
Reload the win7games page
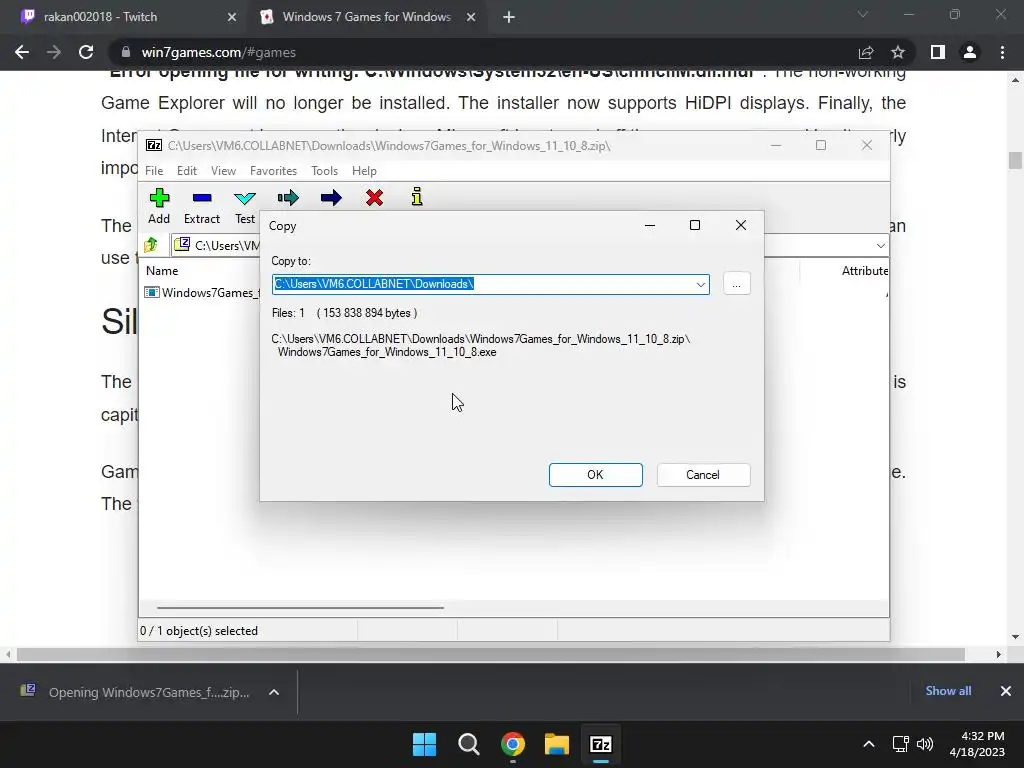(x=86, y=52)
